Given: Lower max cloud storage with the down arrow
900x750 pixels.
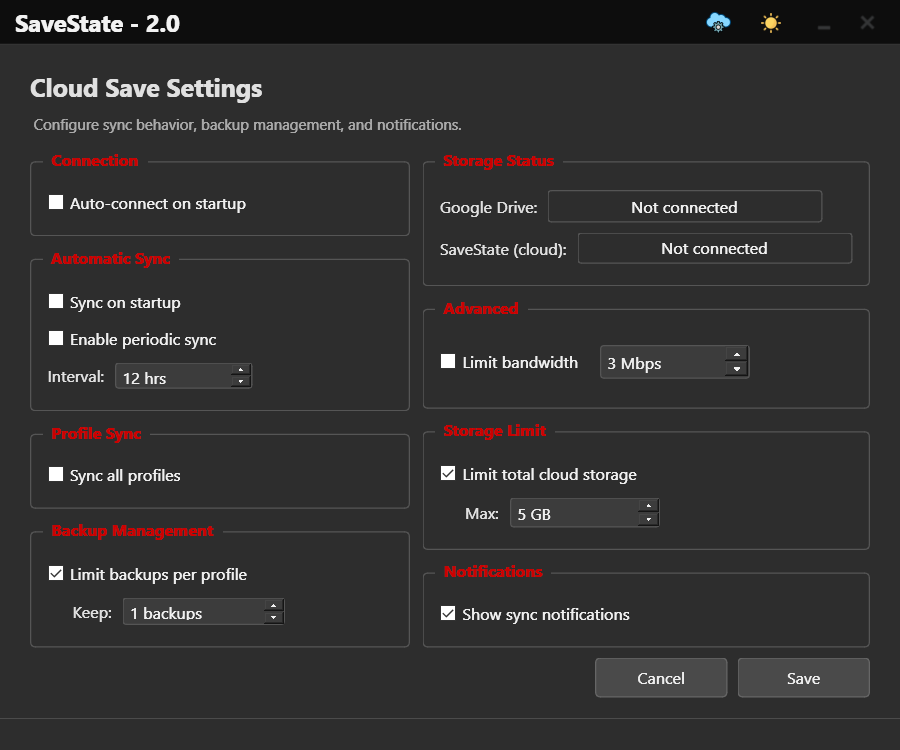Looking at the screenshot, I should click(x=649, y=519).
